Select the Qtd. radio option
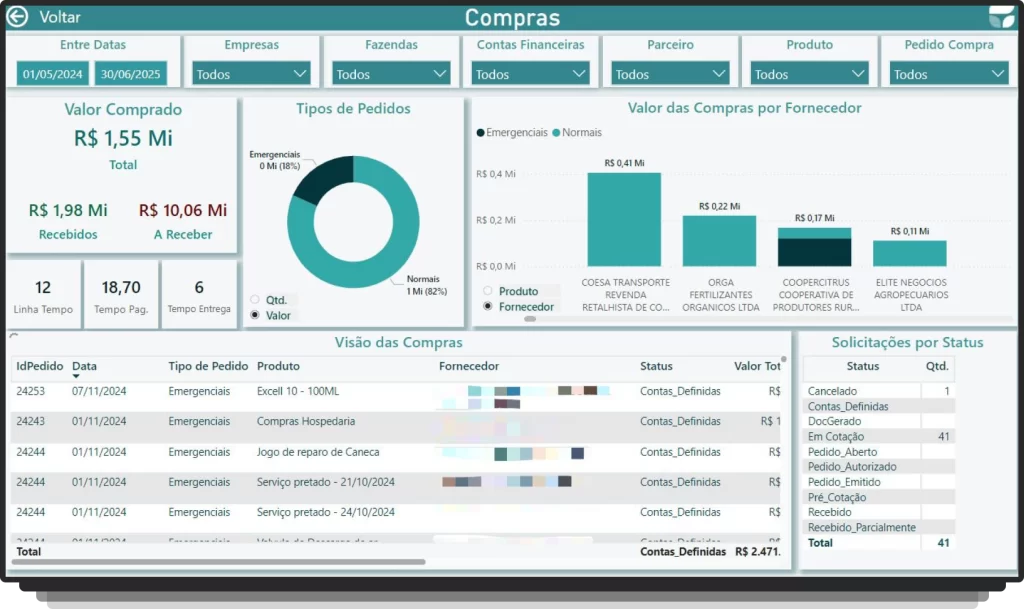The width and height of the screenshot is (1024, 609). coord(255,300)
